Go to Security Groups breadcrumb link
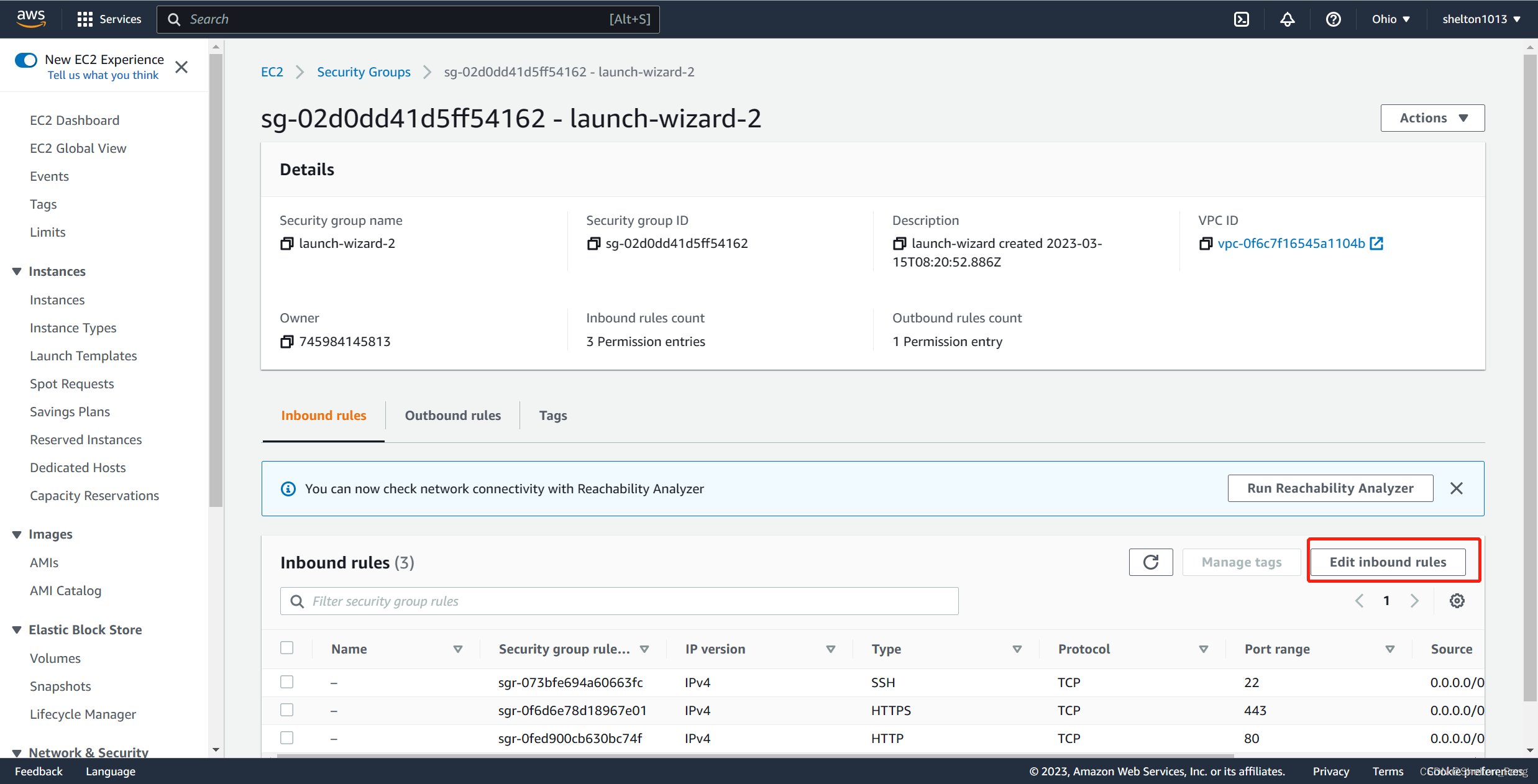Viewport: 1538px width, 784px height. [364, 72]
